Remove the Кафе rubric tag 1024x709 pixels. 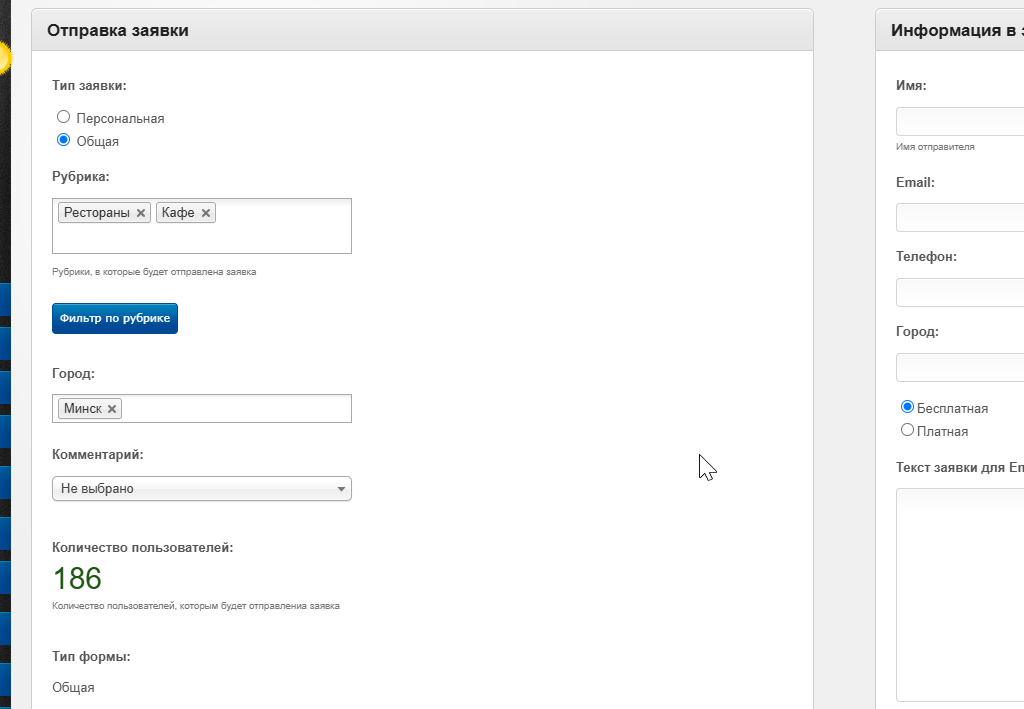(x=206, y=213)
